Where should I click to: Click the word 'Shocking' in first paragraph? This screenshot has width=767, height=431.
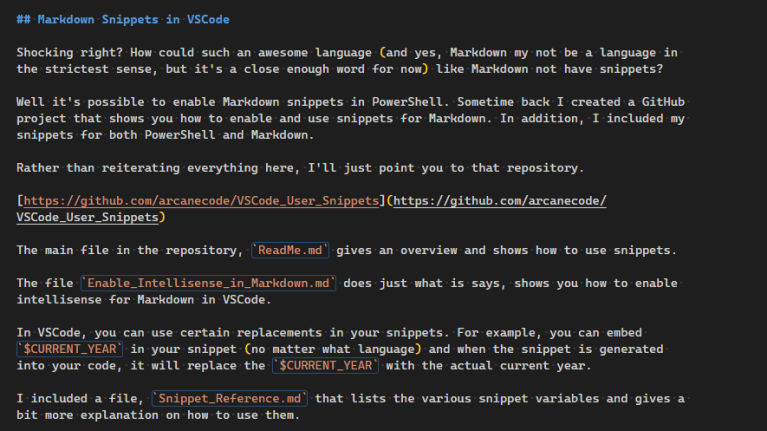(45, 53)
